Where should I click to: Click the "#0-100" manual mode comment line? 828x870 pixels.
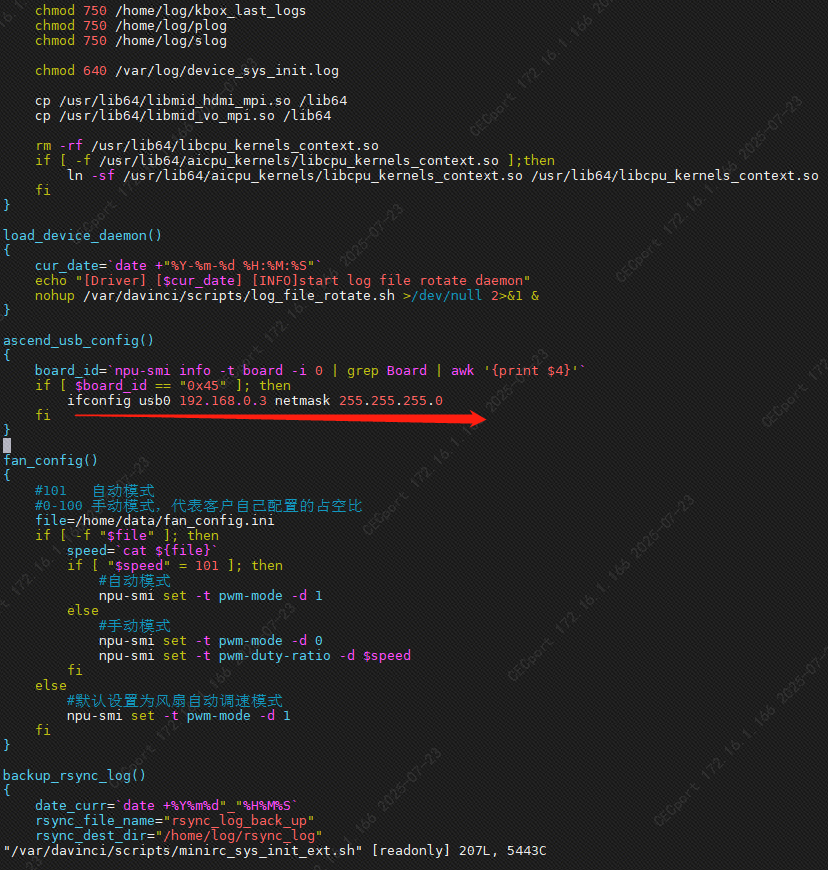pos(199,505)
